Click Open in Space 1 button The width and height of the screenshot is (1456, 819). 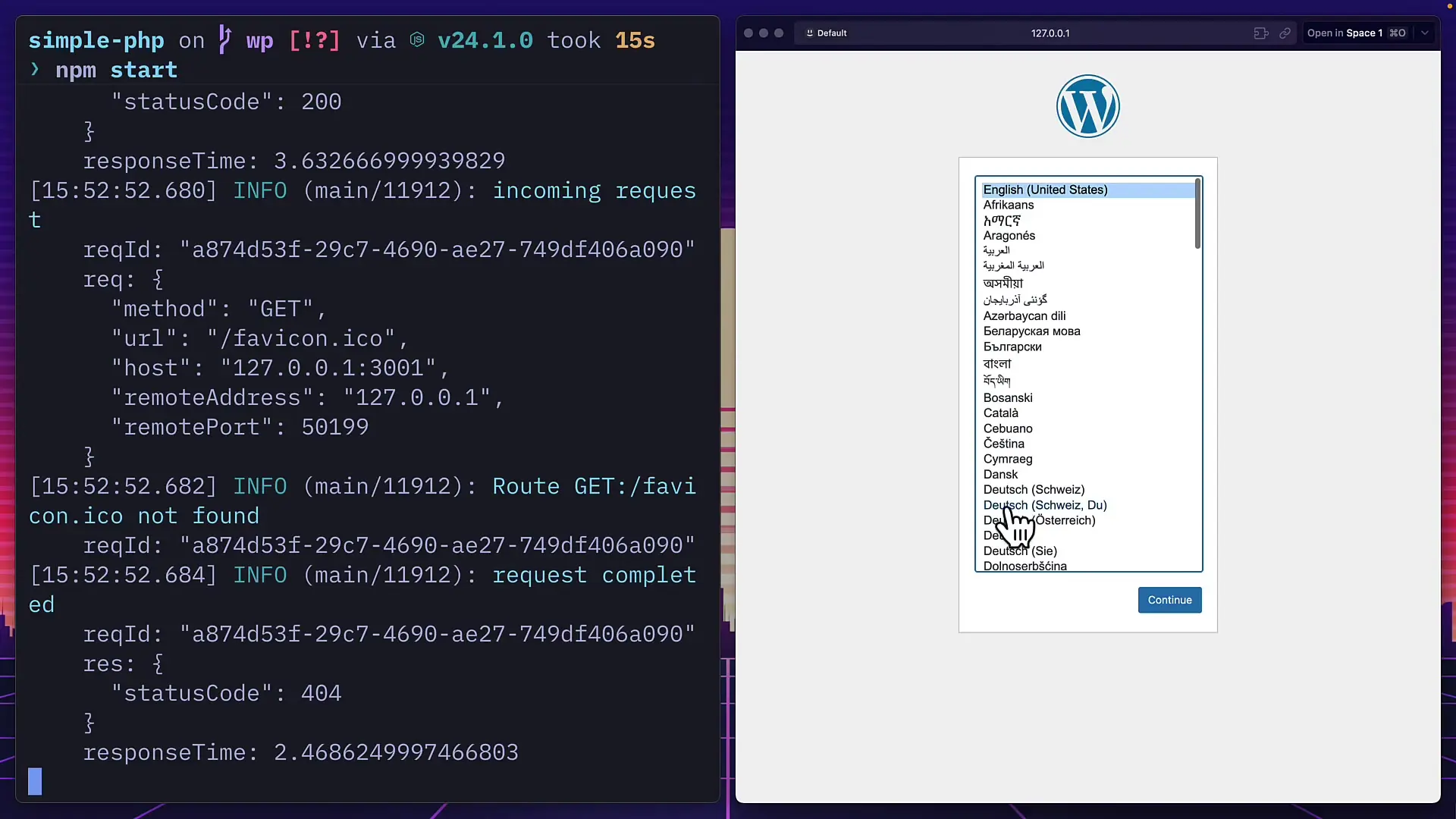1356,33
